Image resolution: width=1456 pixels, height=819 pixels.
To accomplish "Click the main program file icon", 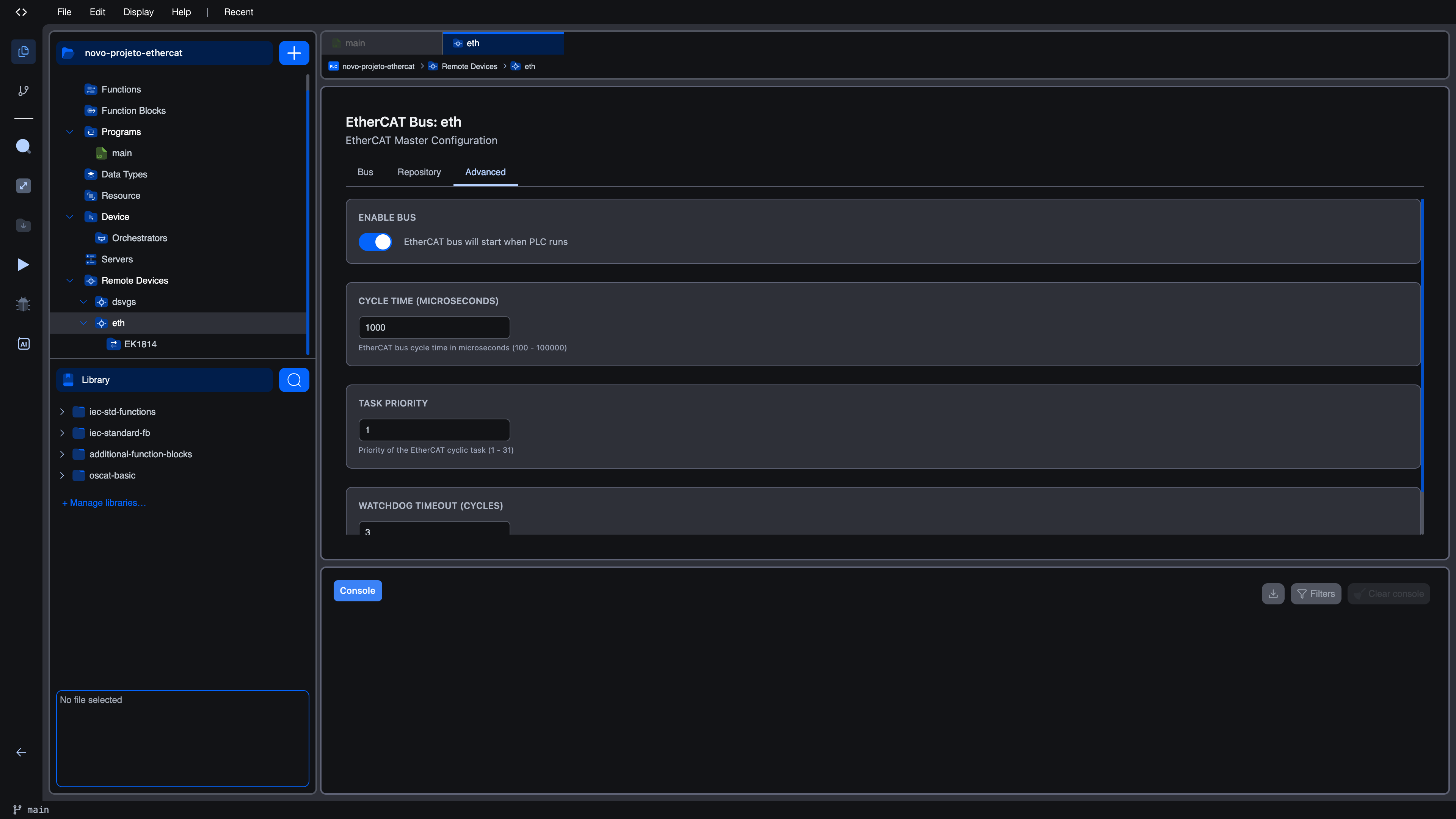I will (x=101, y=153).
